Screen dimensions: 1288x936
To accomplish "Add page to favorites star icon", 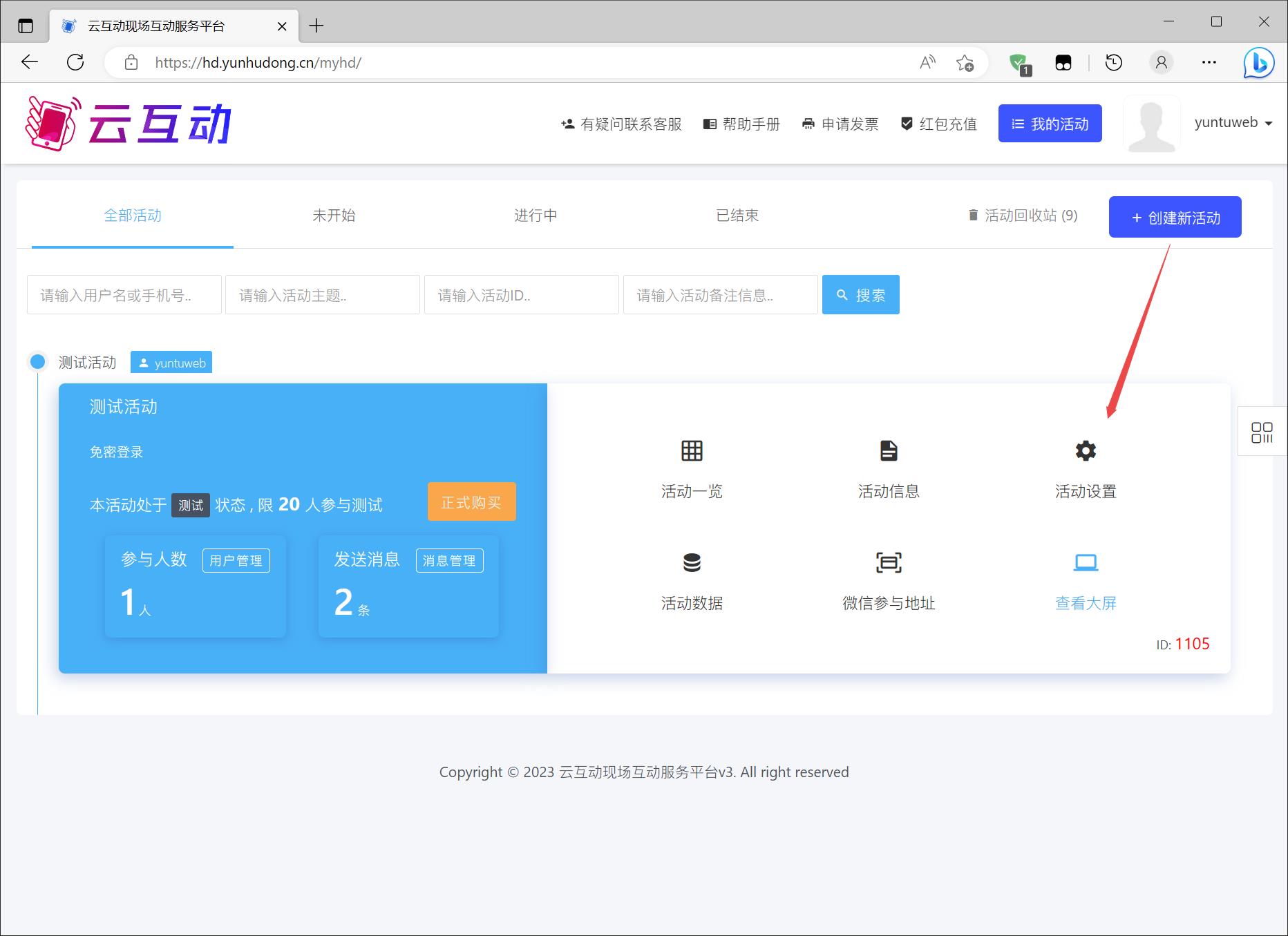I will pyautogui.click(x=965, y=63).
